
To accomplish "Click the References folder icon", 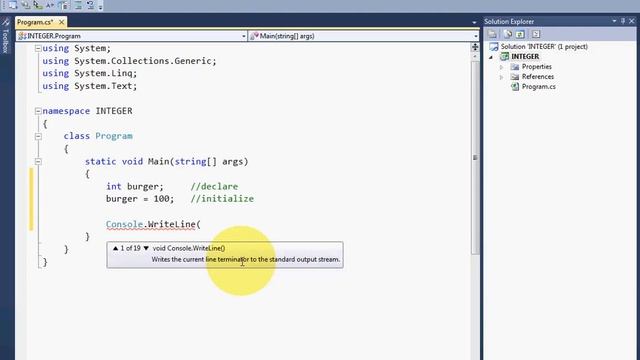I will pyautogui.click(x=515, y=77).
